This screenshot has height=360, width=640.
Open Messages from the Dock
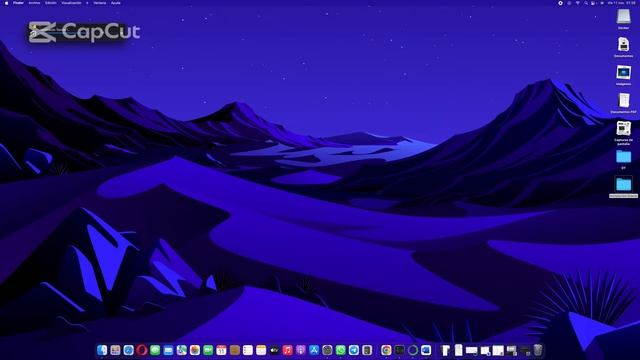coord(155,350)
